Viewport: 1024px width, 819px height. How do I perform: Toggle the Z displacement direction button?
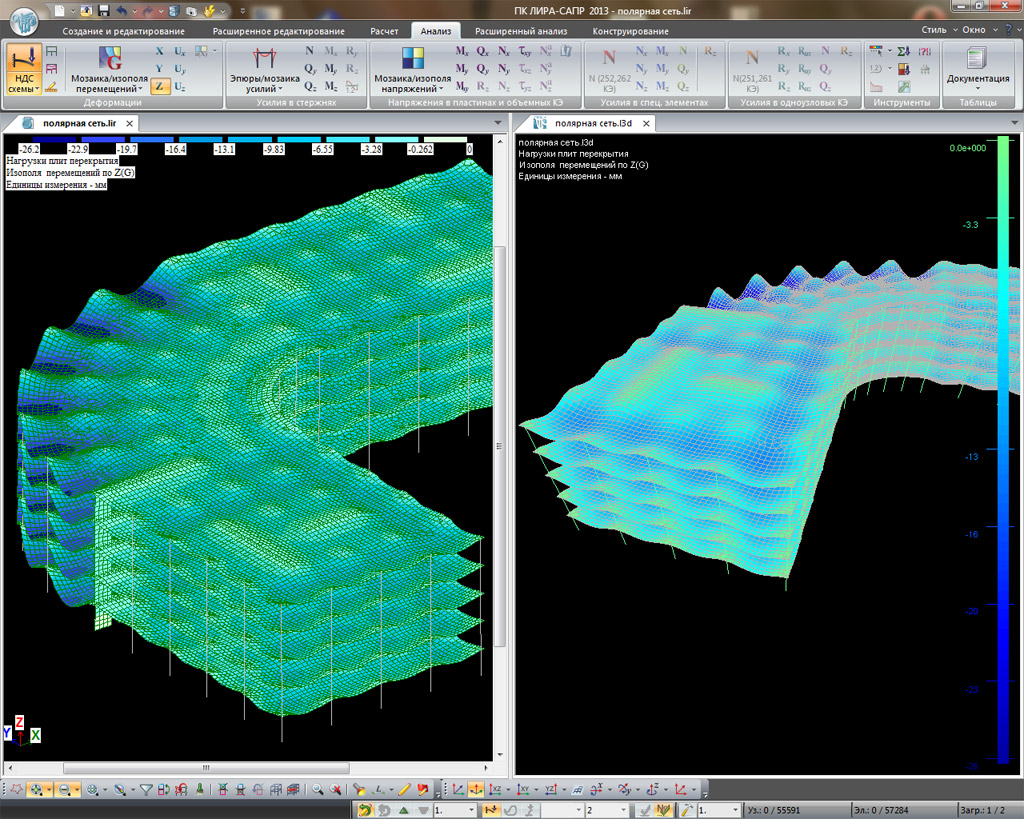click(159, 87)
